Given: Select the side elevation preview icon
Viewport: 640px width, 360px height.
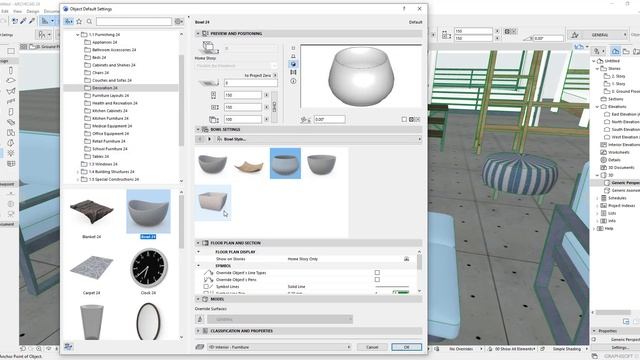Looking at the screenshot, I should pos(293,56).
